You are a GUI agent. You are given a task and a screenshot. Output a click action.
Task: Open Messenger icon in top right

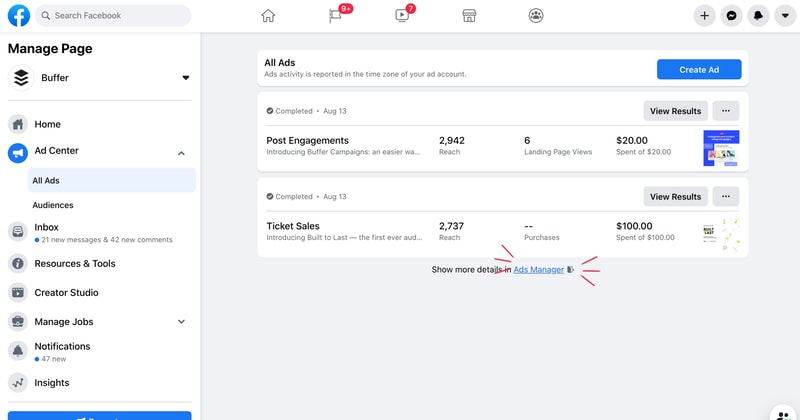point(732,16)
